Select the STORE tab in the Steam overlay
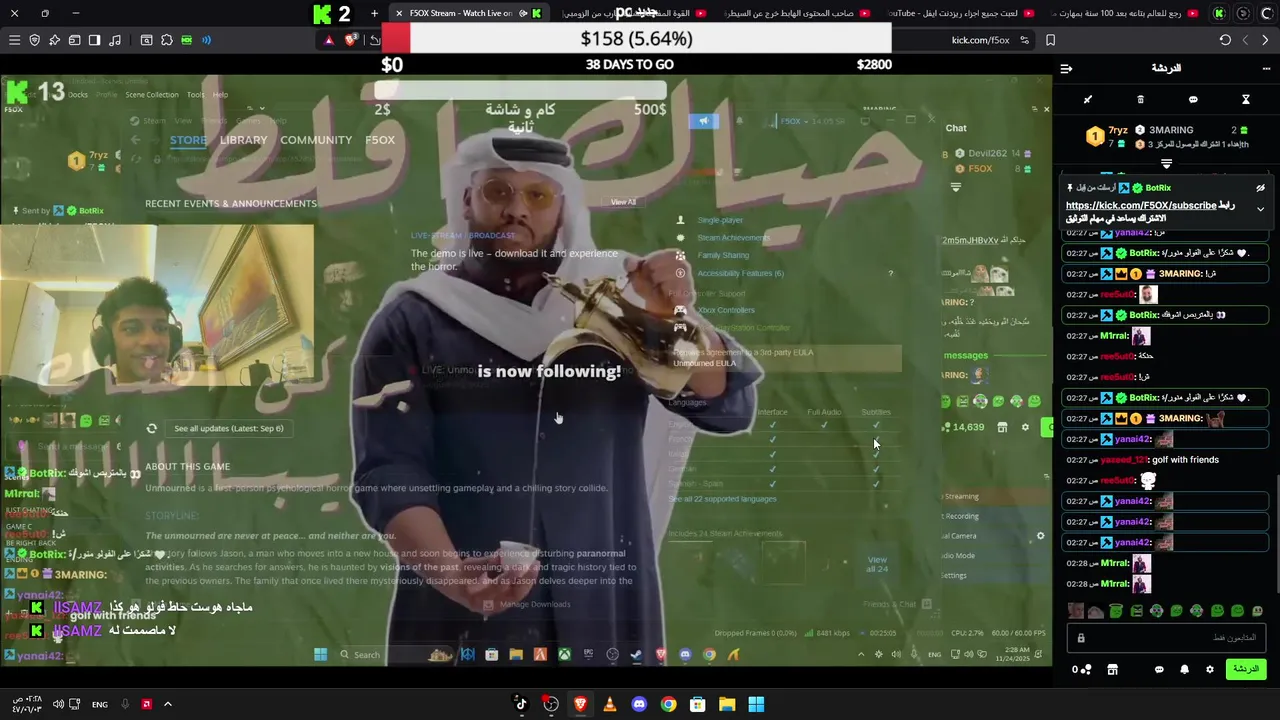This screenshot has height=720, width=1280. 188,140
